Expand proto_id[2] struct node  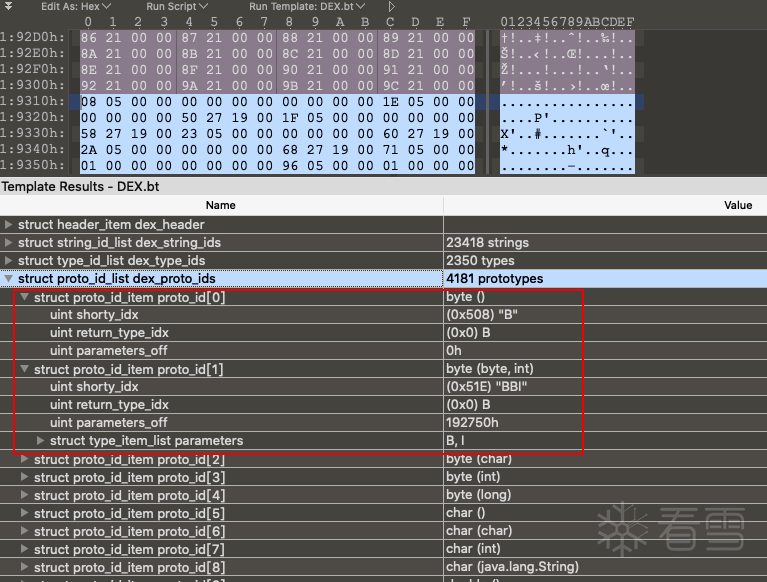24,459
